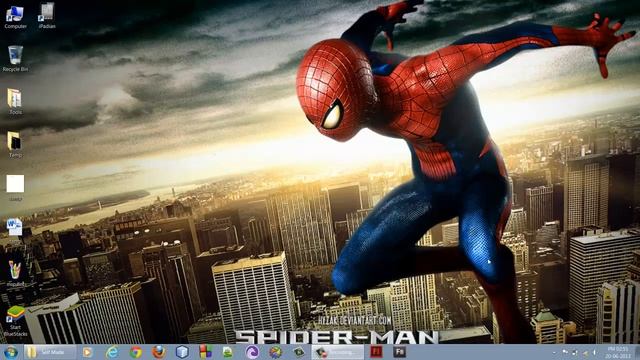Open the dark Fn app in taskbar
The width and height of the screenshot is (640, 360).
pyautogui.click(x=399, y=352)
